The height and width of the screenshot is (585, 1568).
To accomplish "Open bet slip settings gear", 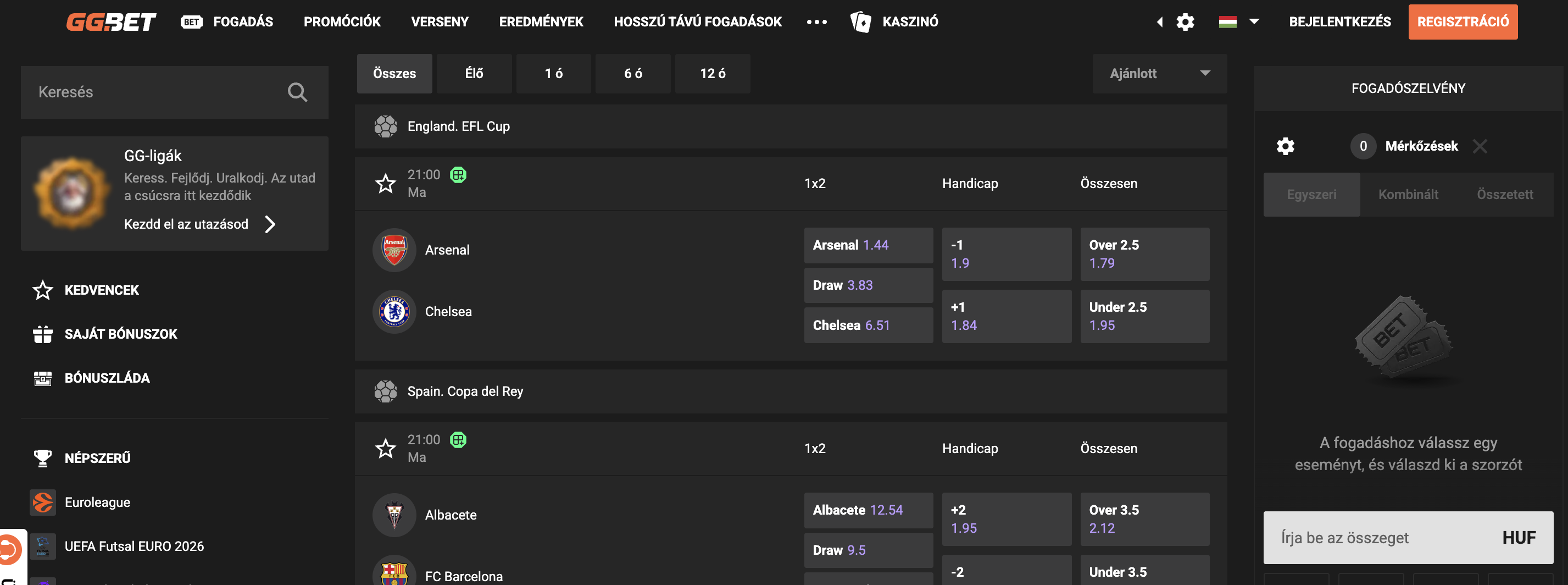I will coord(1285,146).
